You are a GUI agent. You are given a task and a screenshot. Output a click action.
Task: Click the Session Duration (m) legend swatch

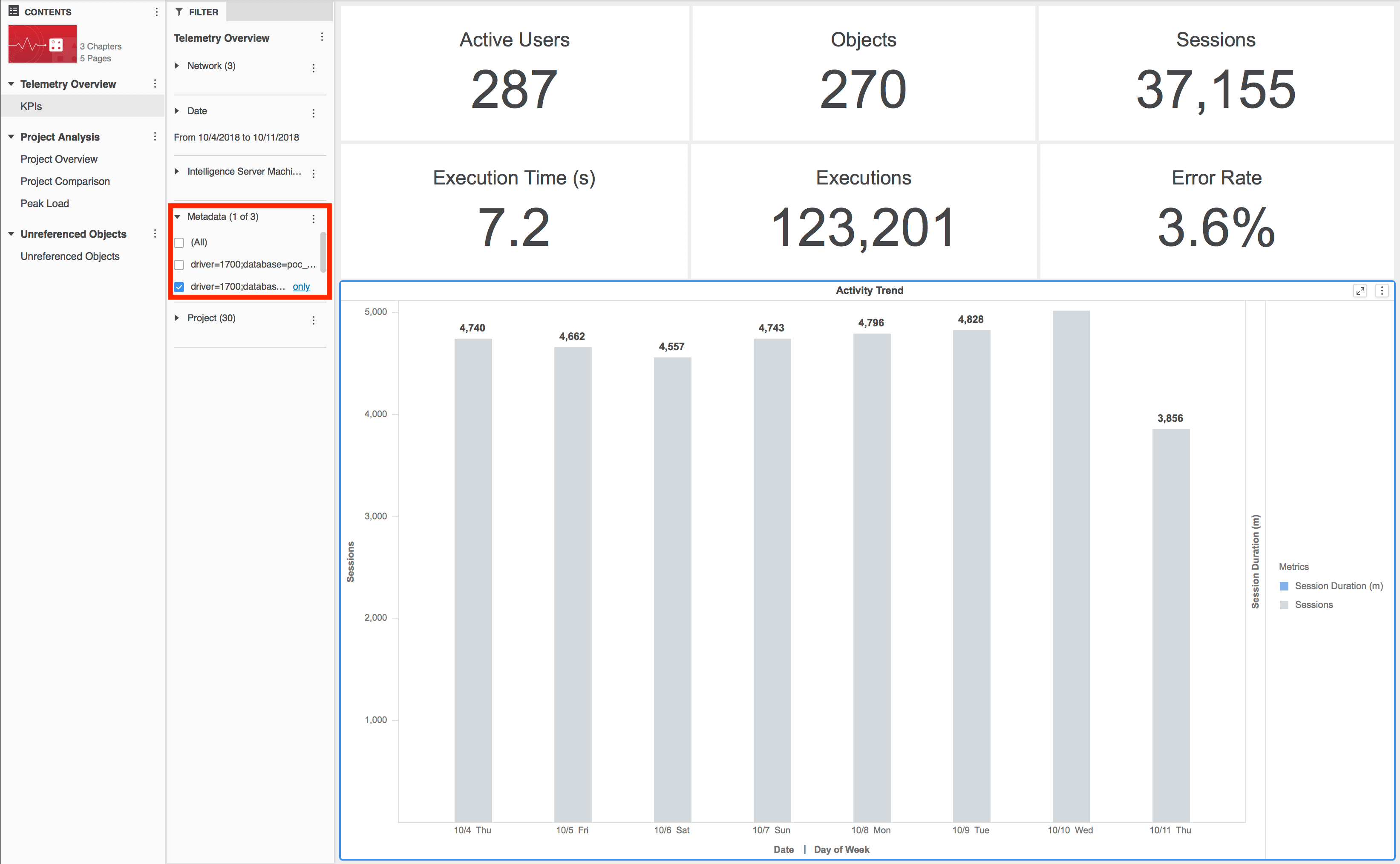pyautogui.click(x=1284, y=586)
